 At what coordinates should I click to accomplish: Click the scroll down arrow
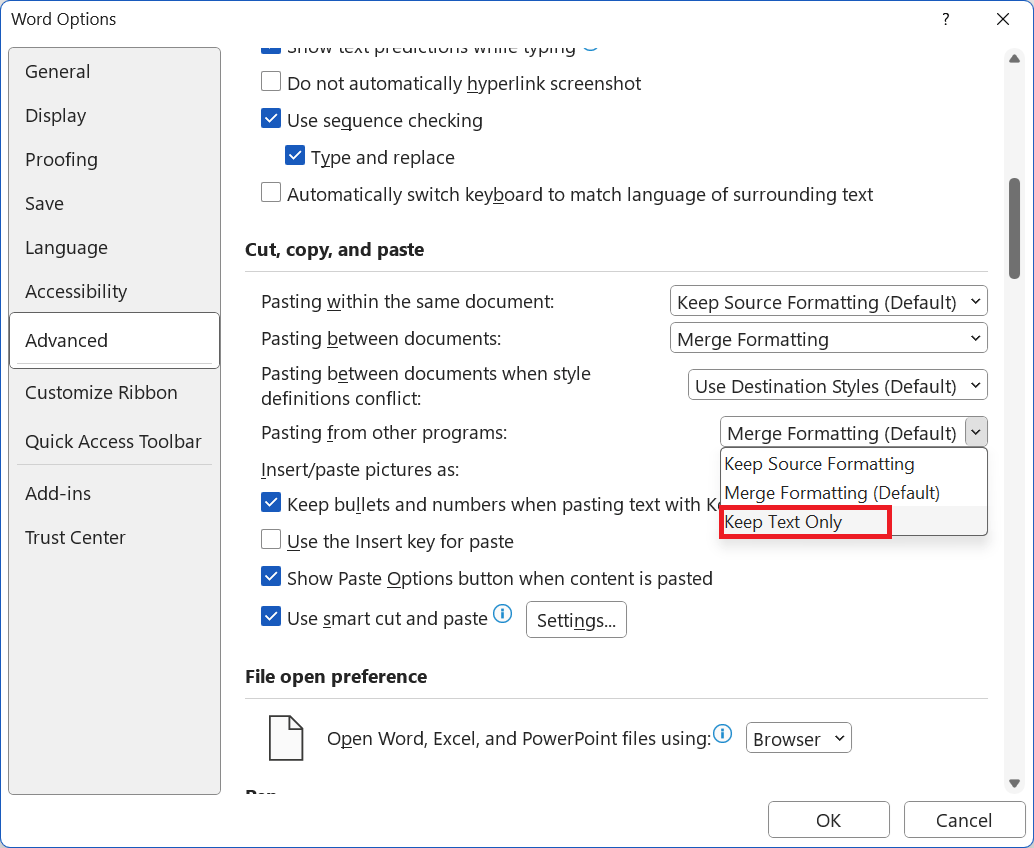point(1014,783)
